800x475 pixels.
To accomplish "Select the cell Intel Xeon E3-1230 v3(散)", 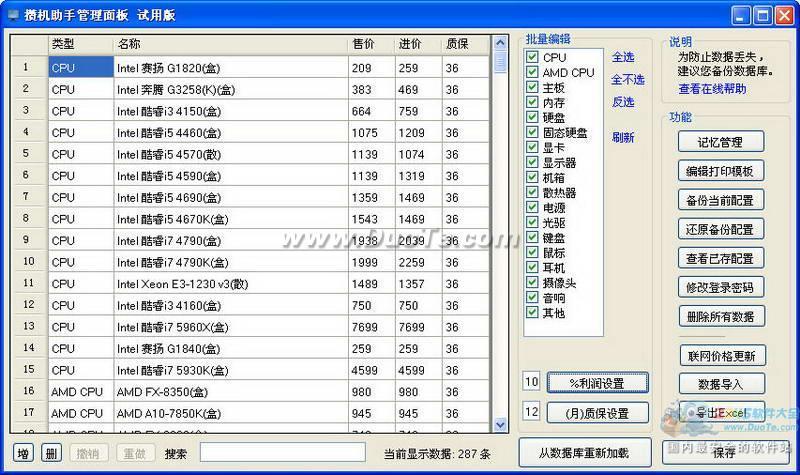I will (231, 284).
